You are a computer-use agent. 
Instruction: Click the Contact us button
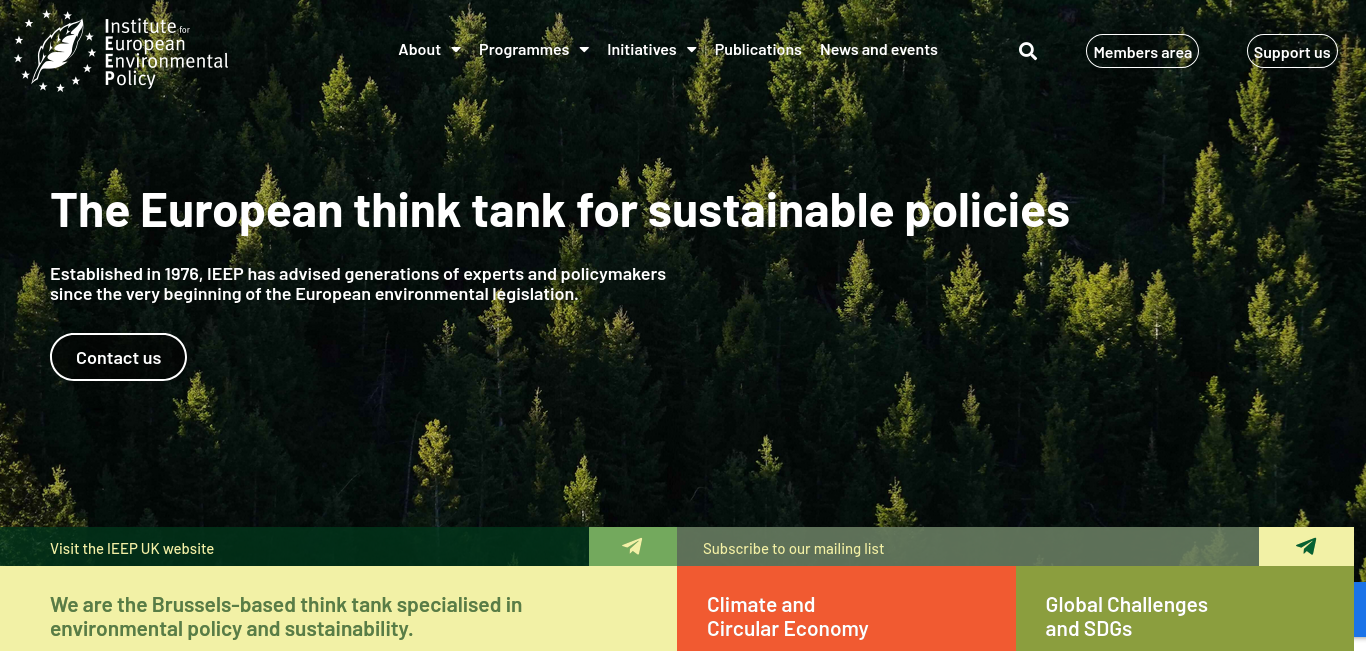point(118,357)
